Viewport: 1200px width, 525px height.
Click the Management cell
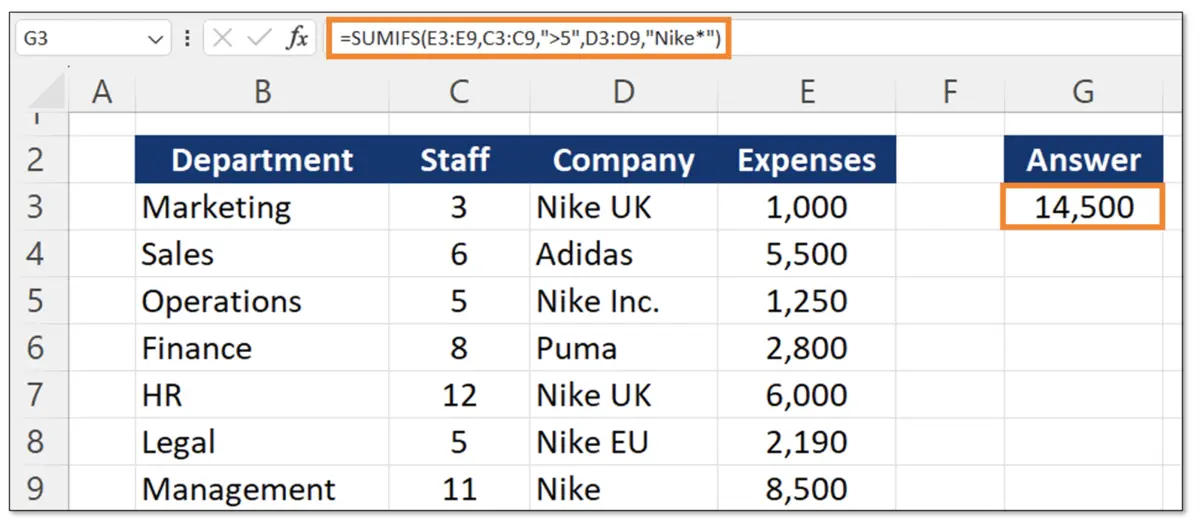point(263,489)
